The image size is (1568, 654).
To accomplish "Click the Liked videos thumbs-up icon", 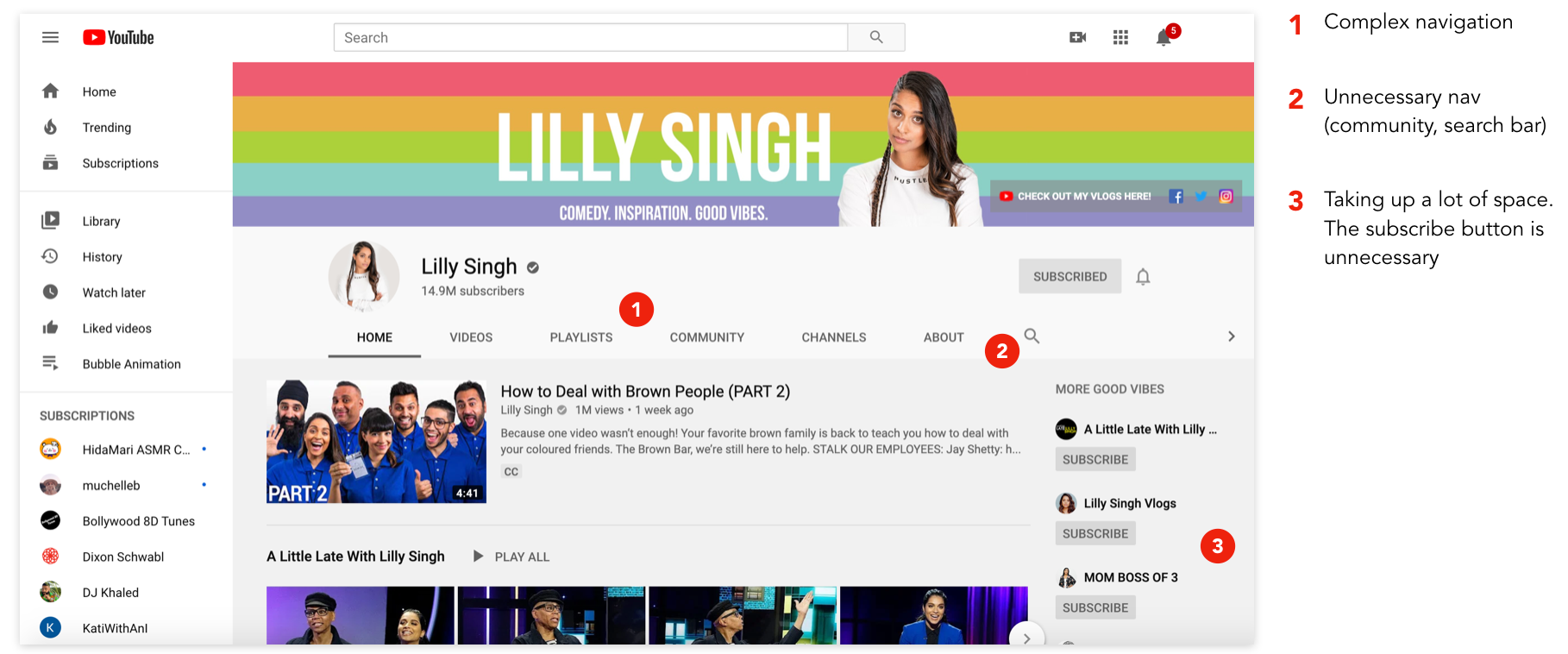I will coord(50,328).
